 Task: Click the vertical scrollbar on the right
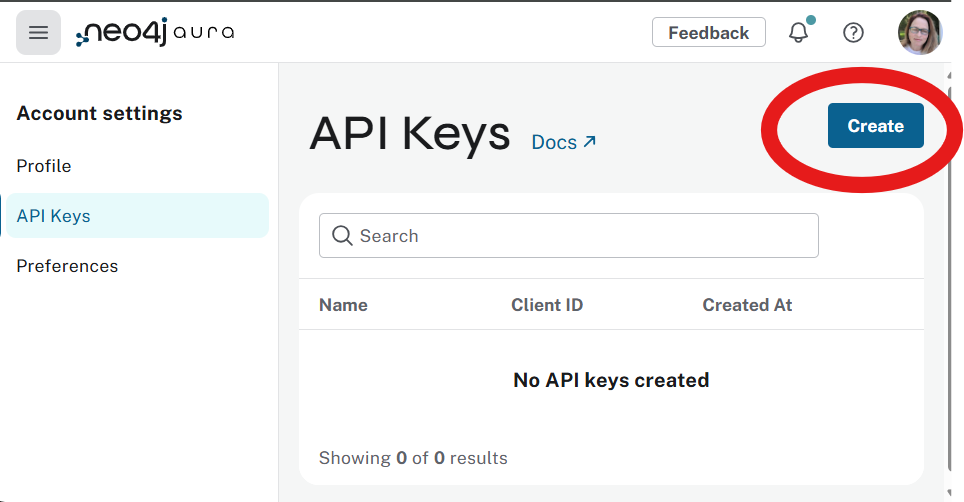949,283
